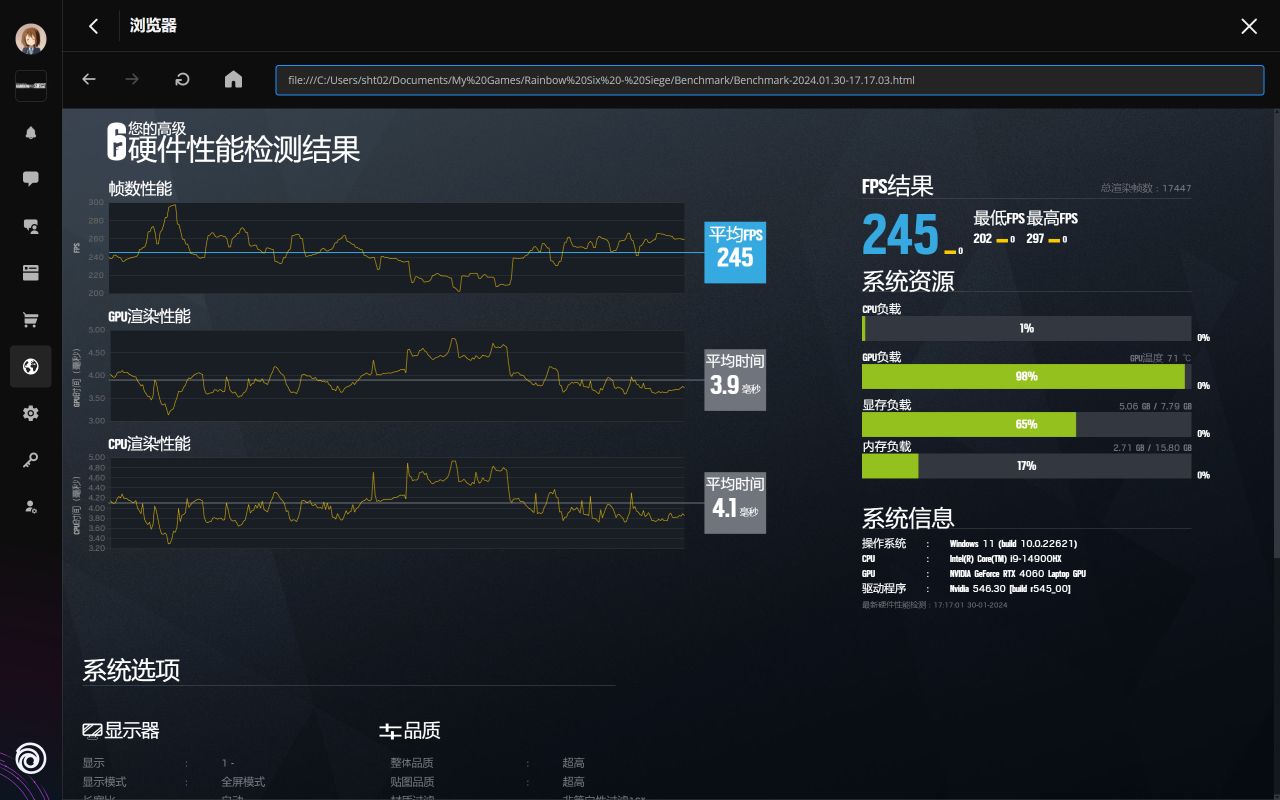This screenshot has height=800, width=1280.
Task: Go to the browser home page
Action: (233, 80)
